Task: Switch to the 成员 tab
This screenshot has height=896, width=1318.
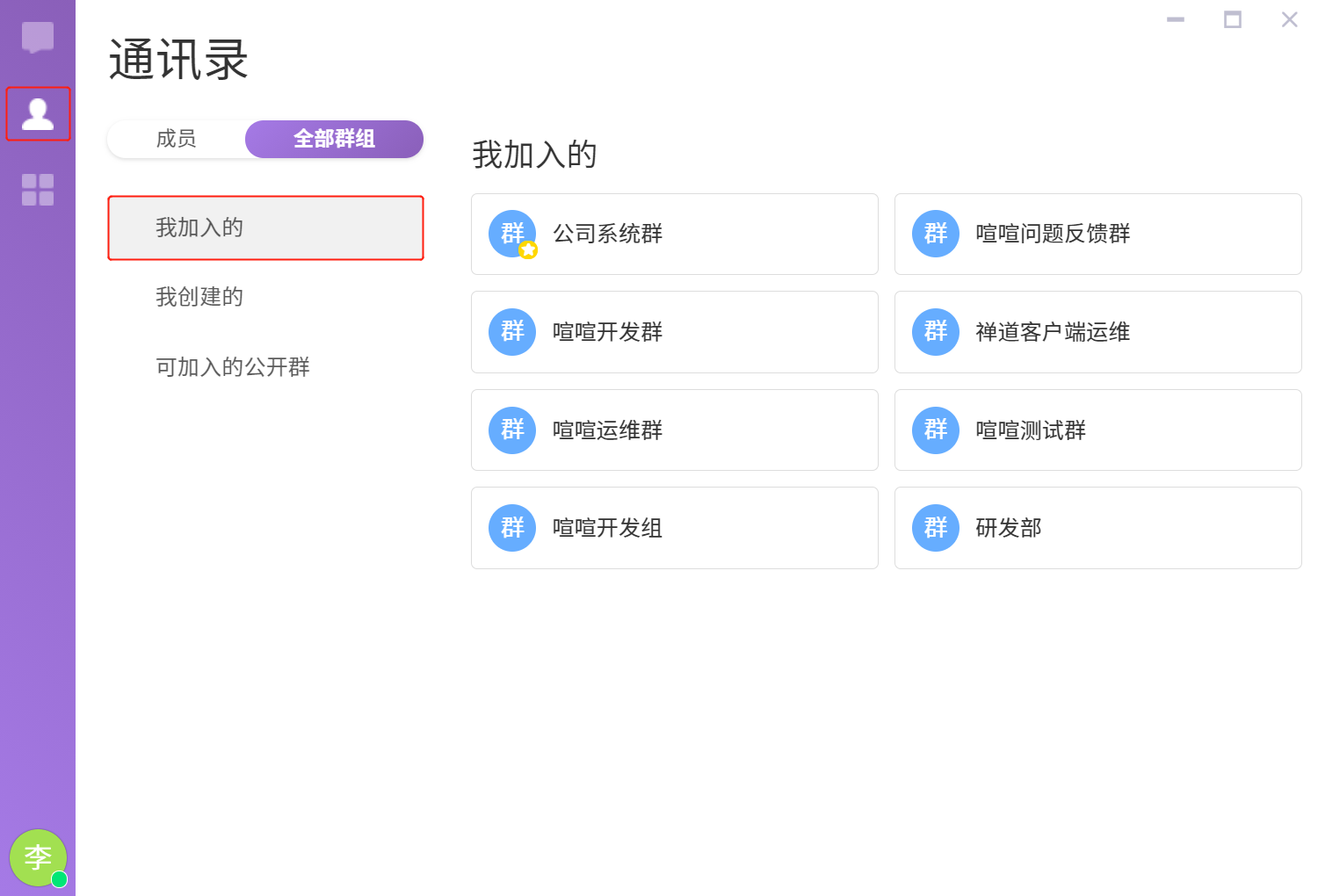Action: [x=176, y=139]
